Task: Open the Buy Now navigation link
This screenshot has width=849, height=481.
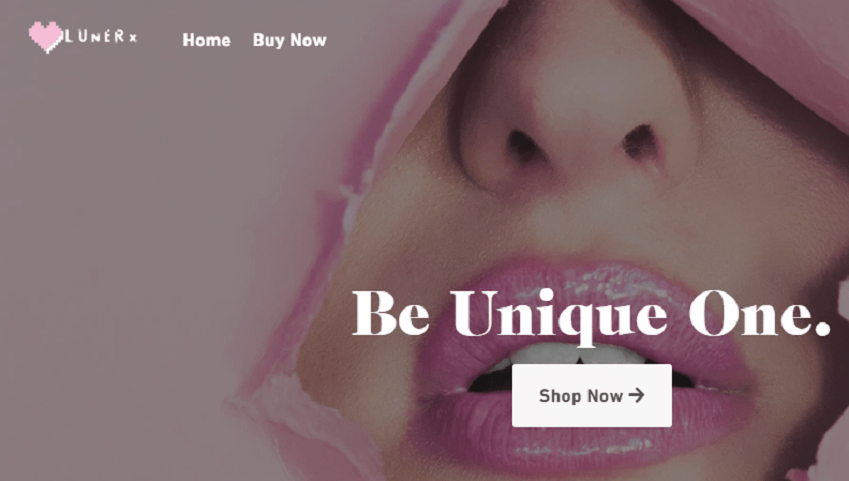Action: (290, 40)
